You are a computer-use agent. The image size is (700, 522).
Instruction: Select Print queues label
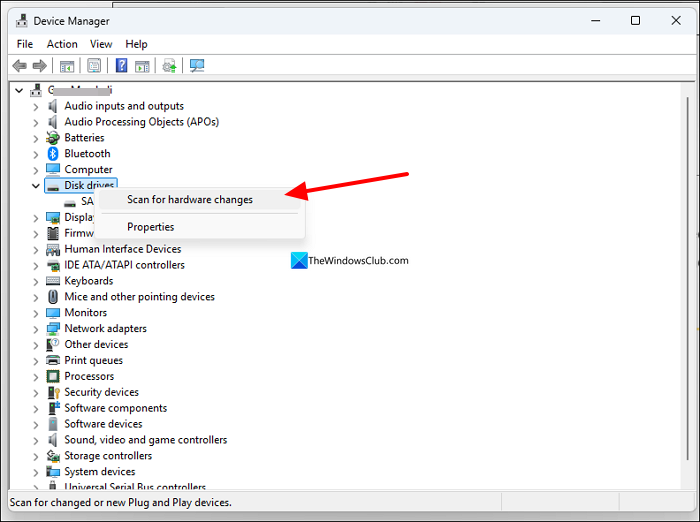[x=93, y=360]
